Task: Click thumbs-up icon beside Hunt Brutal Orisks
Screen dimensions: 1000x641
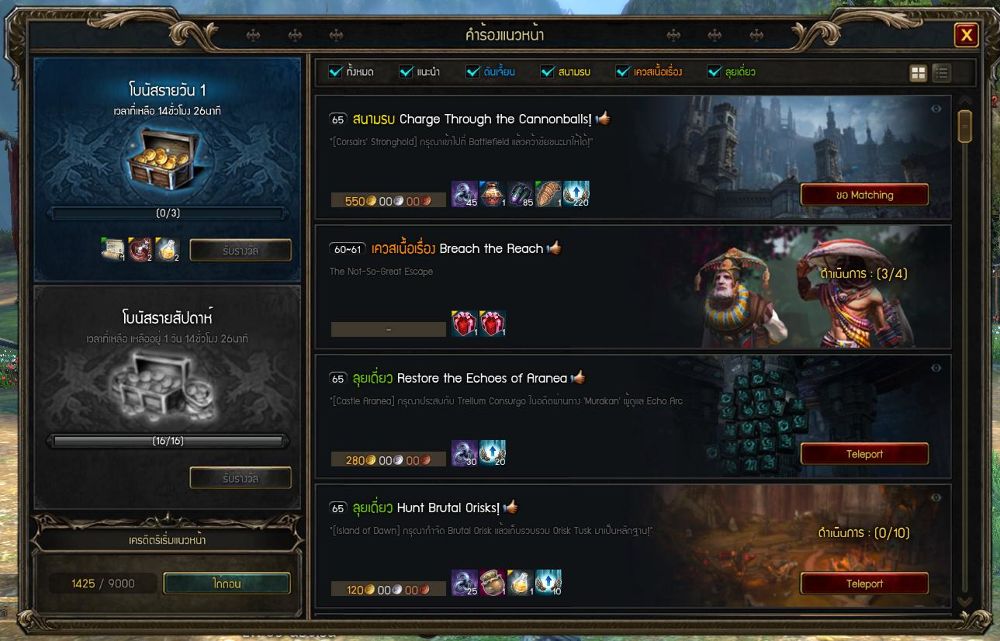Action: [510, 507]
